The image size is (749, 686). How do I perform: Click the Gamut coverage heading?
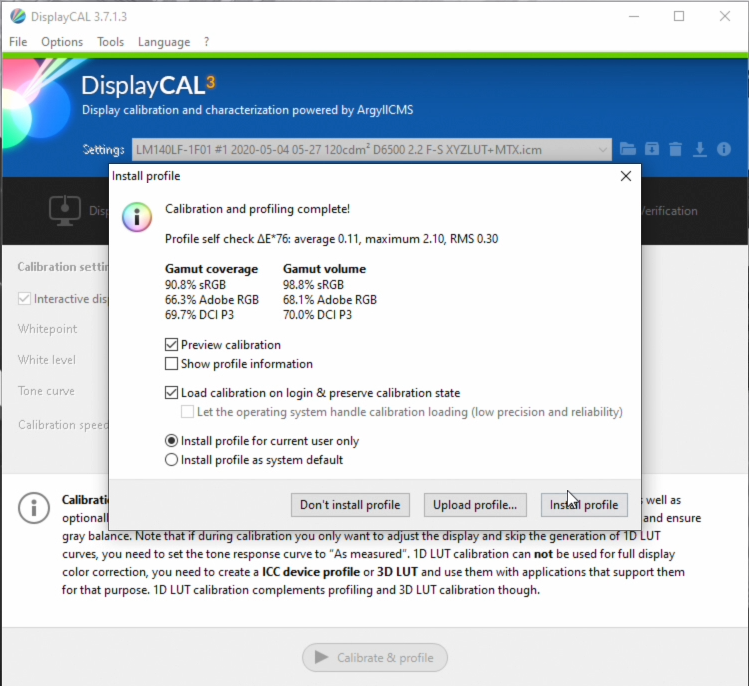[211, 269]
